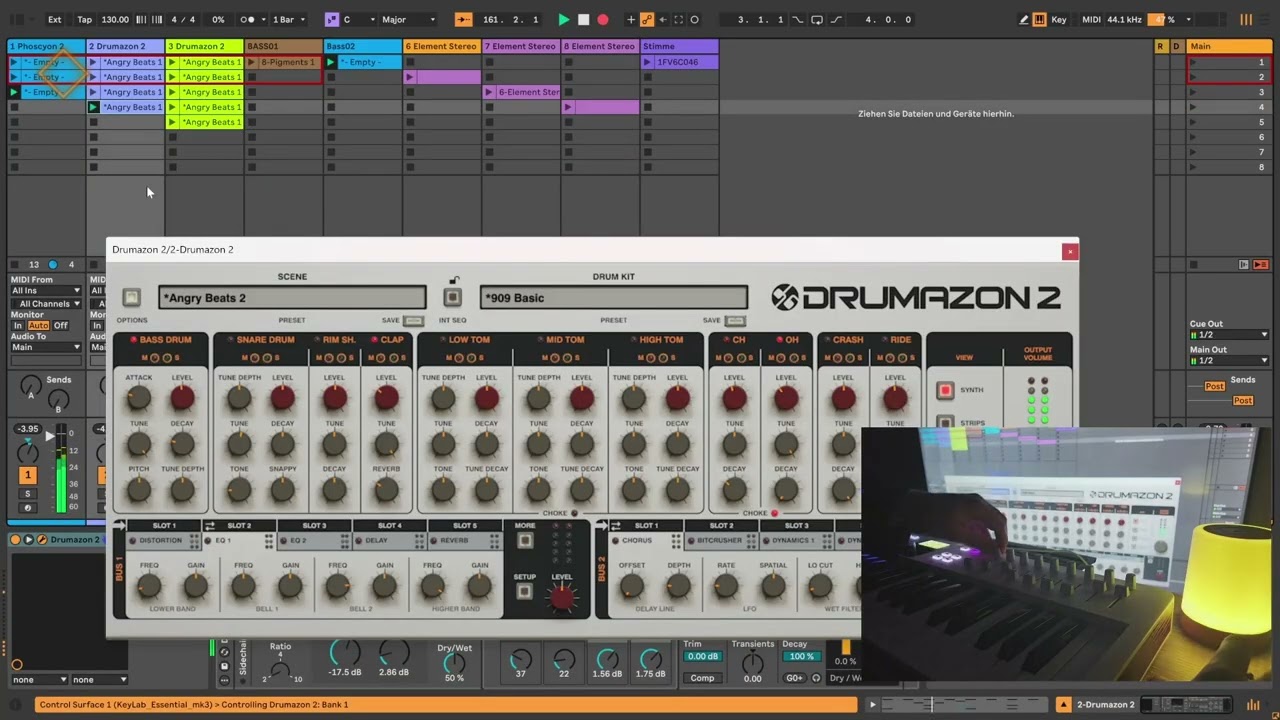Screen dimensions: 1280x720
Task: Toggle the Ext sync button
Action: tap(55, 19)
